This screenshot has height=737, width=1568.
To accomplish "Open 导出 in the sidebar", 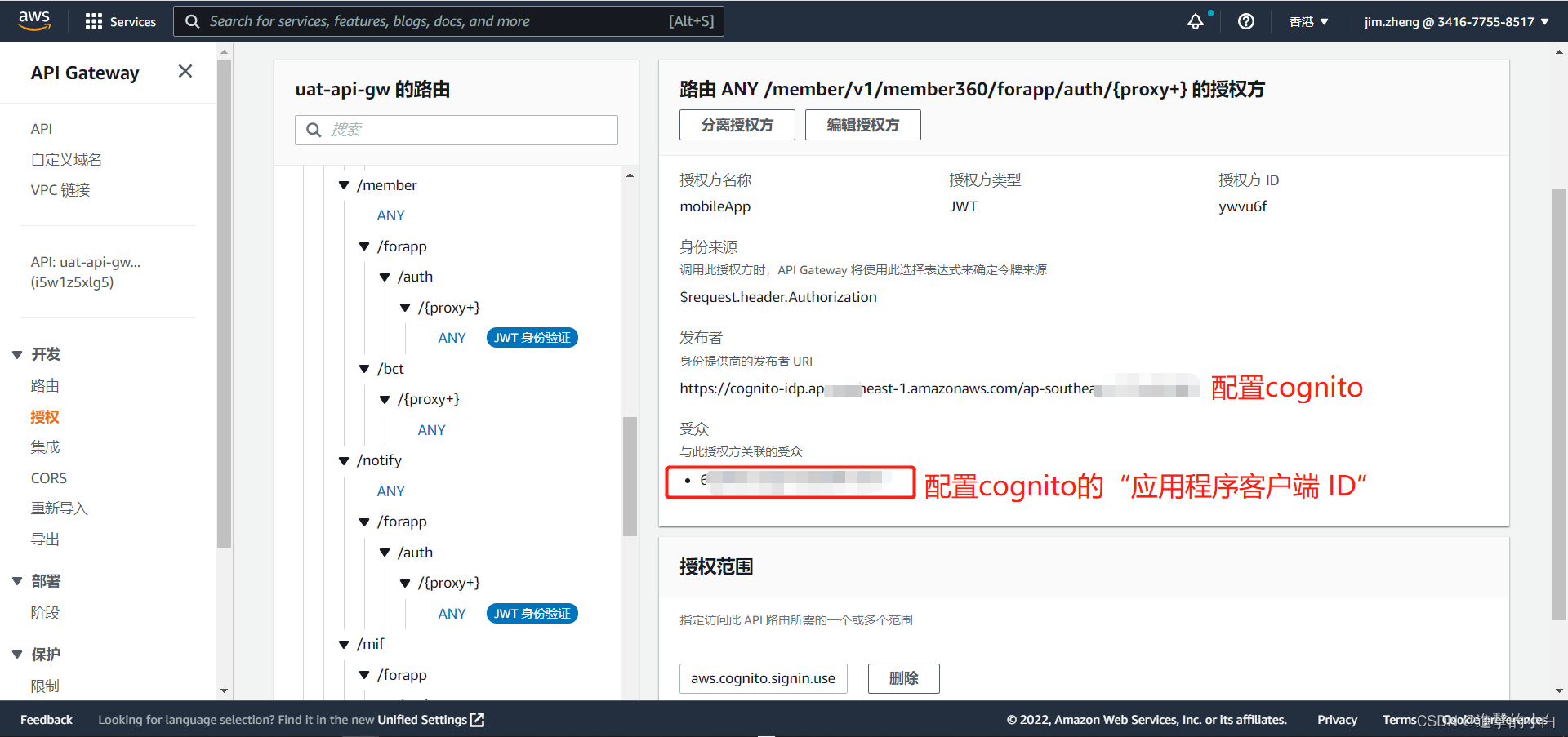I will click(x=45, y=539).
